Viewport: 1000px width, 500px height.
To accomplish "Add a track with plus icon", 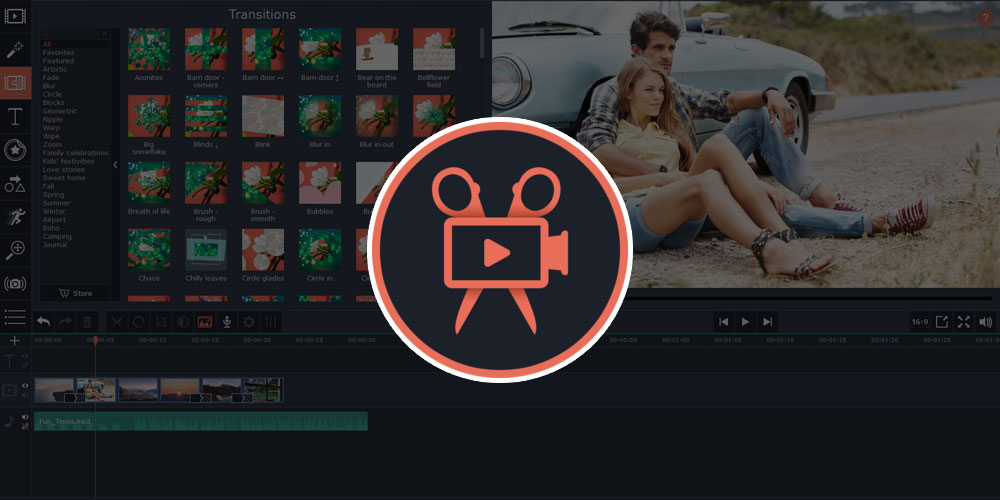I will pyautogui.click(x=15, y=341).
